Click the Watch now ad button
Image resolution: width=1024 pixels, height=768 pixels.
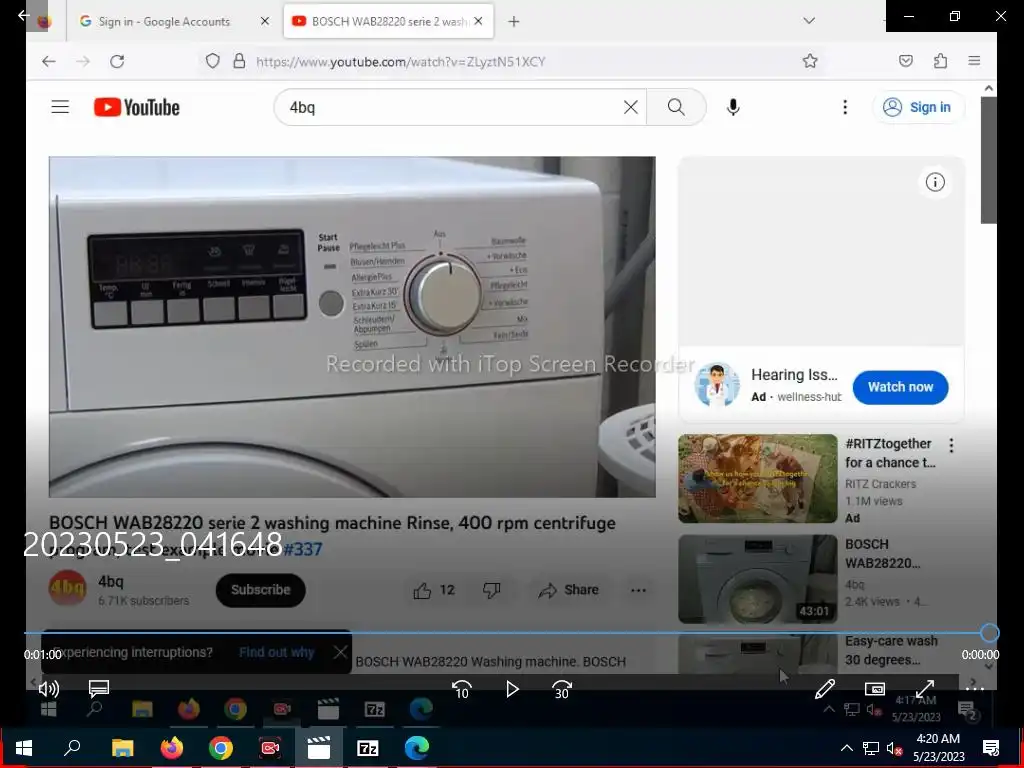click(900, 387)
